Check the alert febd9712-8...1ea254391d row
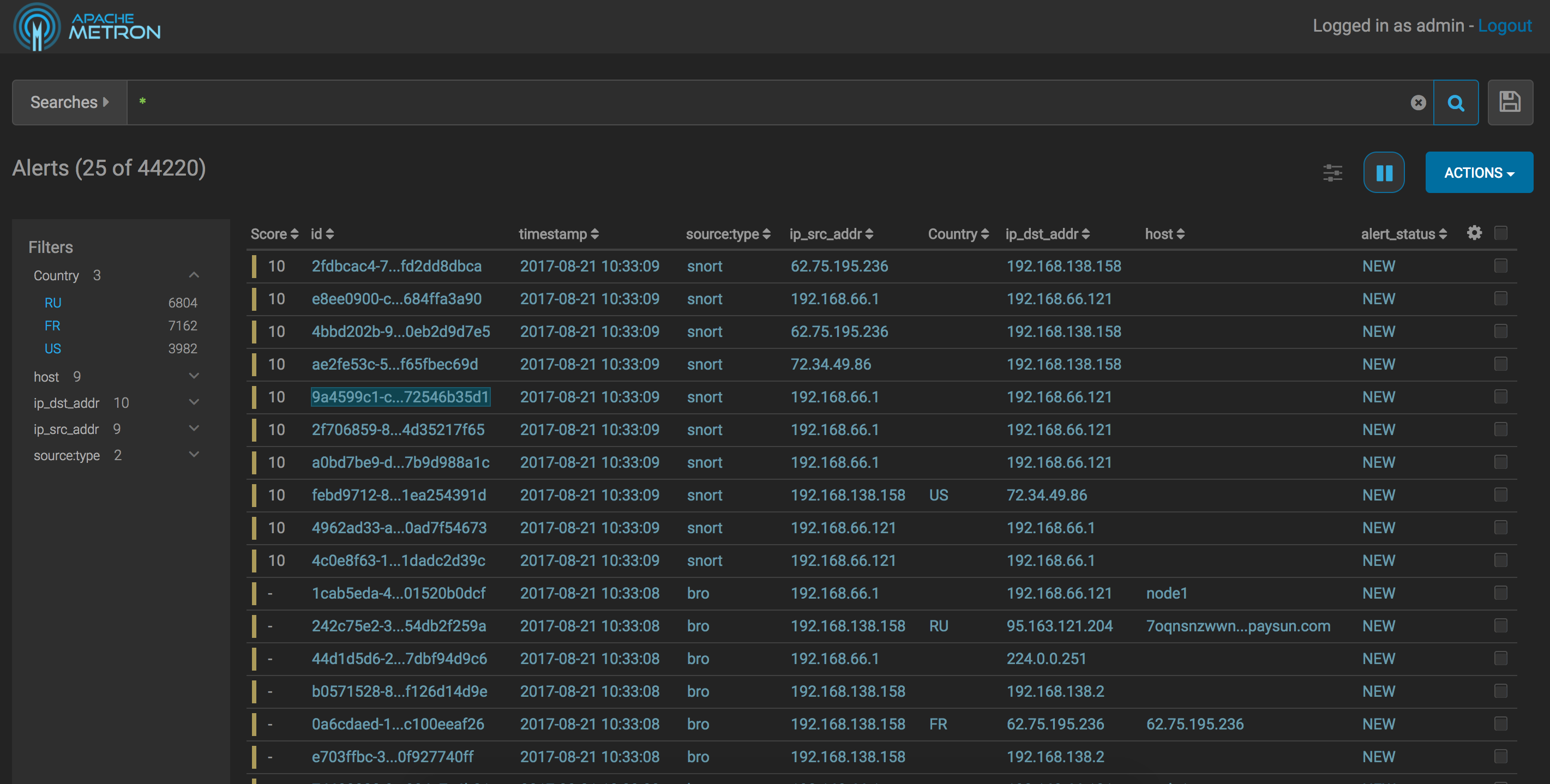Image resolution: width=1550 pixels, height=784 pixels. (1501, 494)
